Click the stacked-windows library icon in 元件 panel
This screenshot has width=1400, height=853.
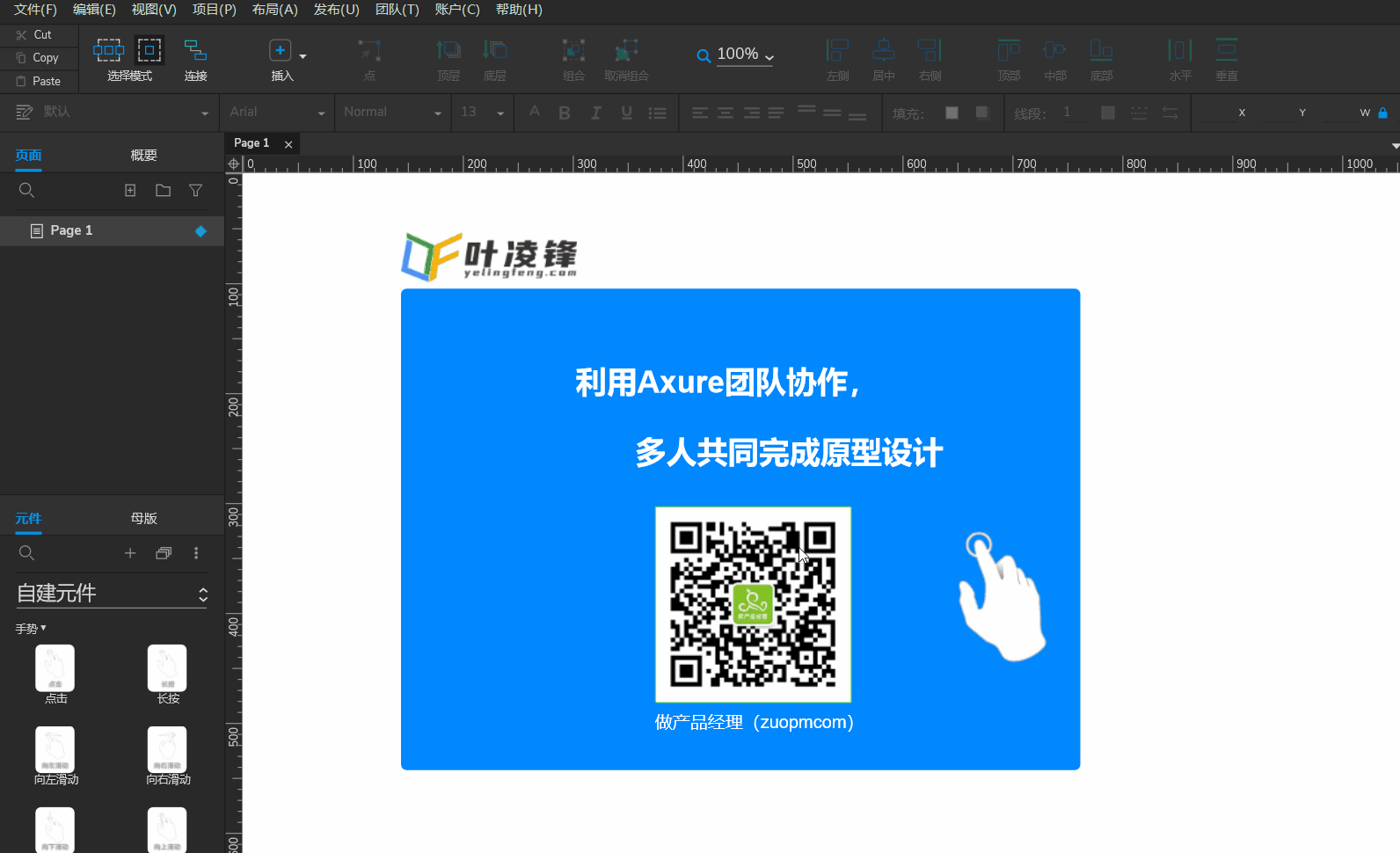(164, 552)
